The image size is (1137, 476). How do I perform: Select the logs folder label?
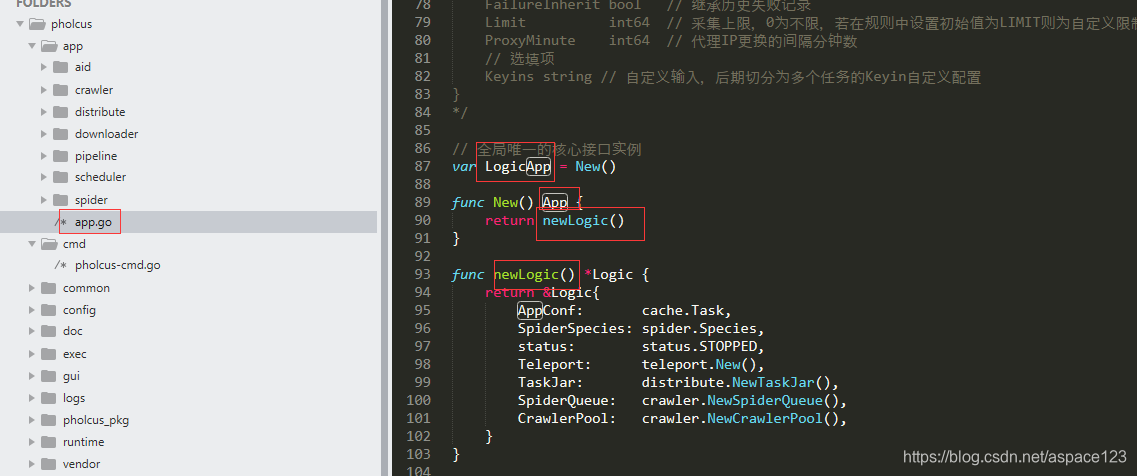pos(74,398)
